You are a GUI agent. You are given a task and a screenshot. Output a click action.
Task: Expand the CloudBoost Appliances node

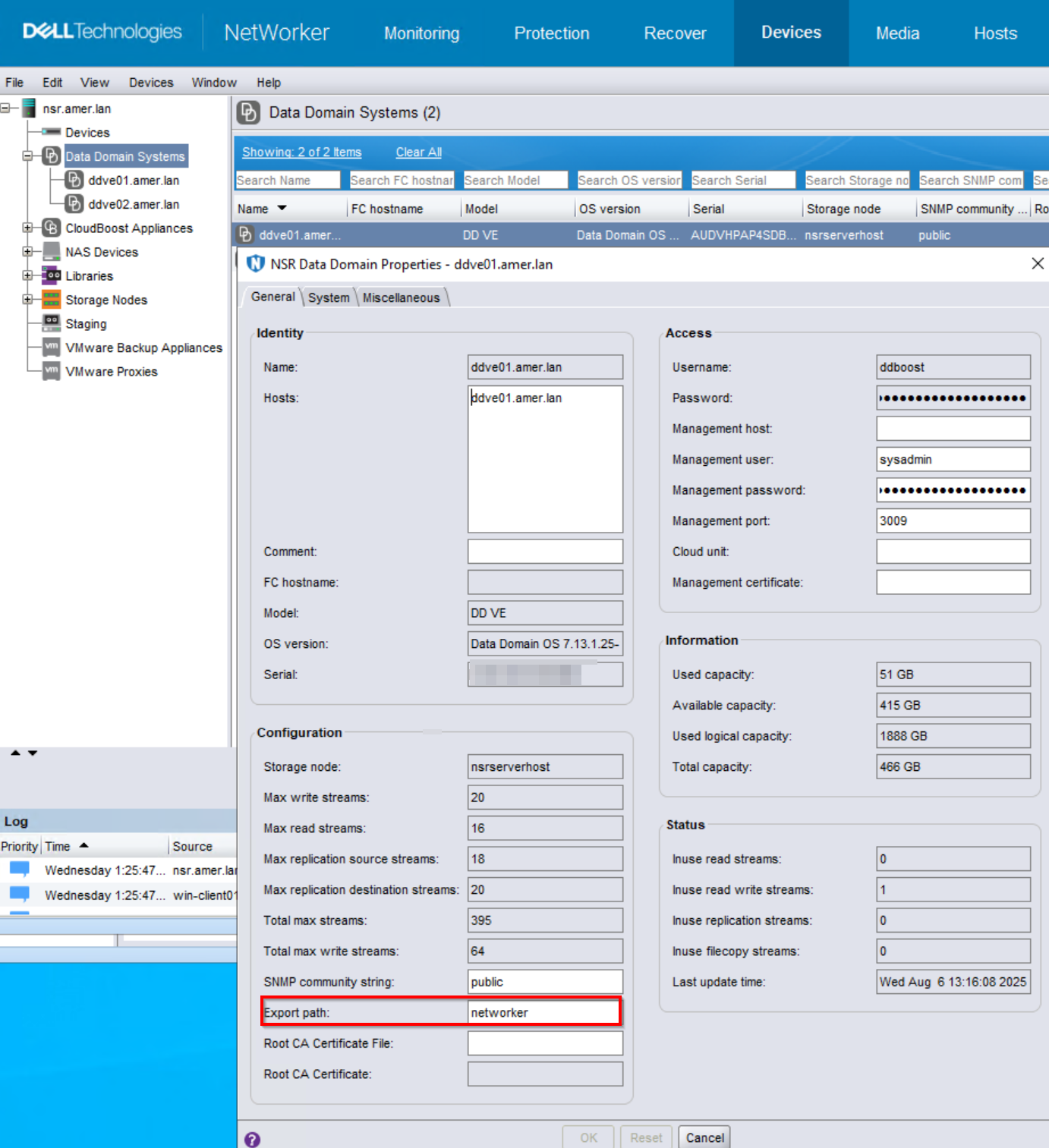click(x=27, y=228)
